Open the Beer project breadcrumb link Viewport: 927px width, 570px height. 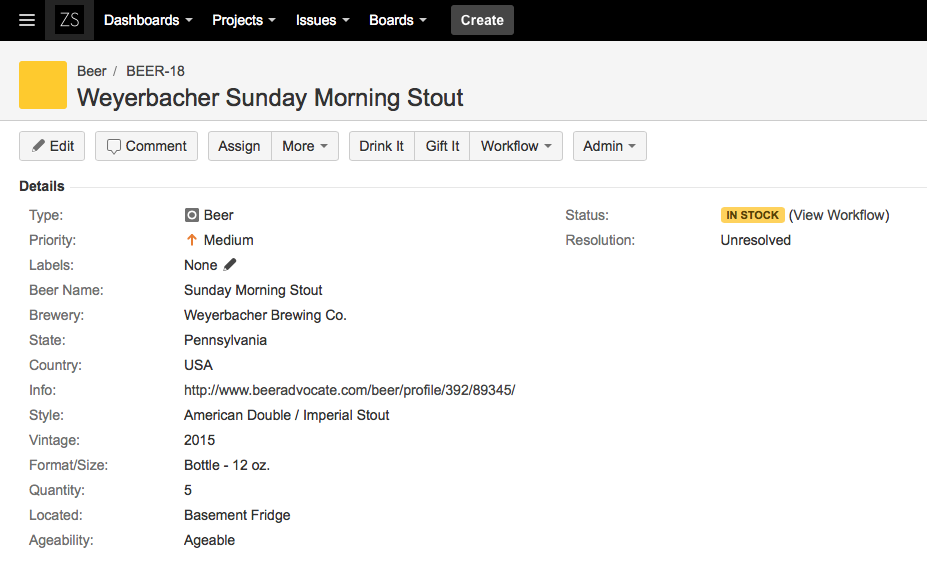click(92, 71)
